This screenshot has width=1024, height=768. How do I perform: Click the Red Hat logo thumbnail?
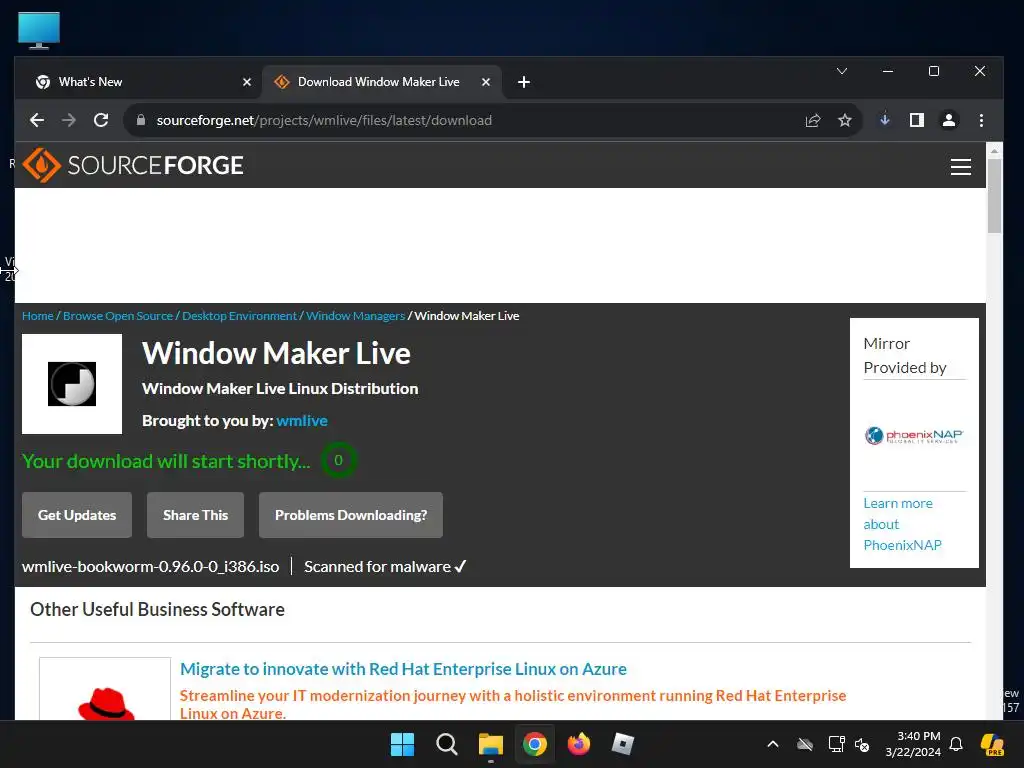105,690
